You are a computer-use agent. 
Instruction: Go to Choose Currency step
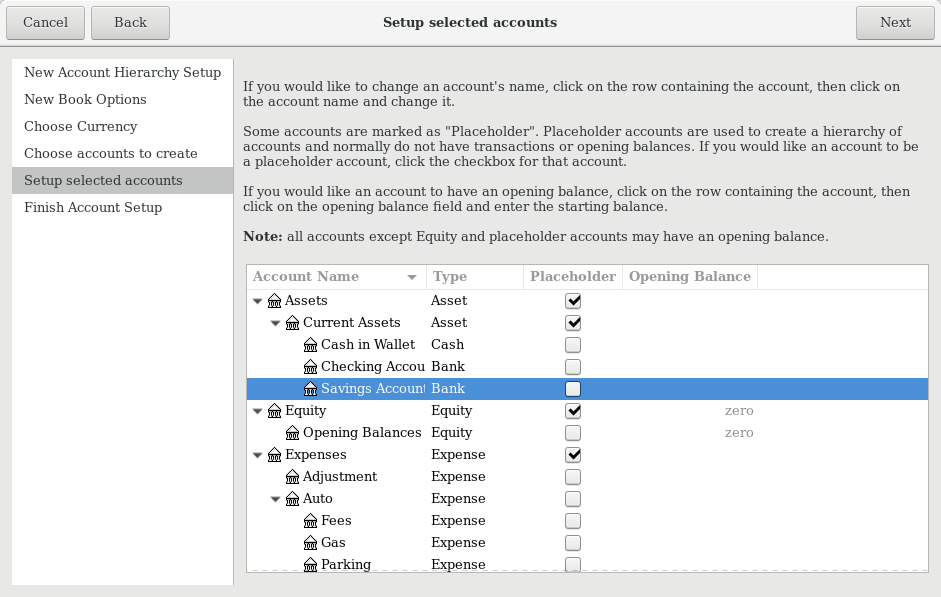(x=81, y=127)
